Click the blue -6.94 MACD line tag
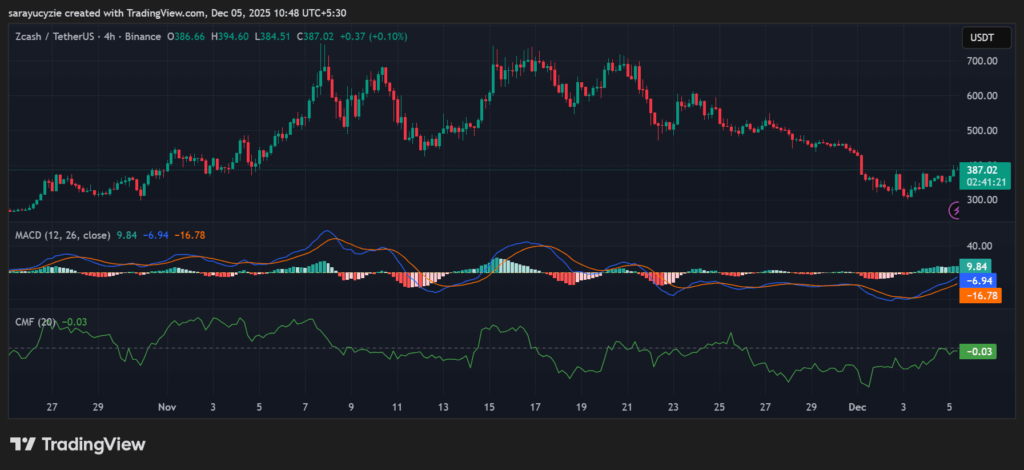 [x=977, y=281]
